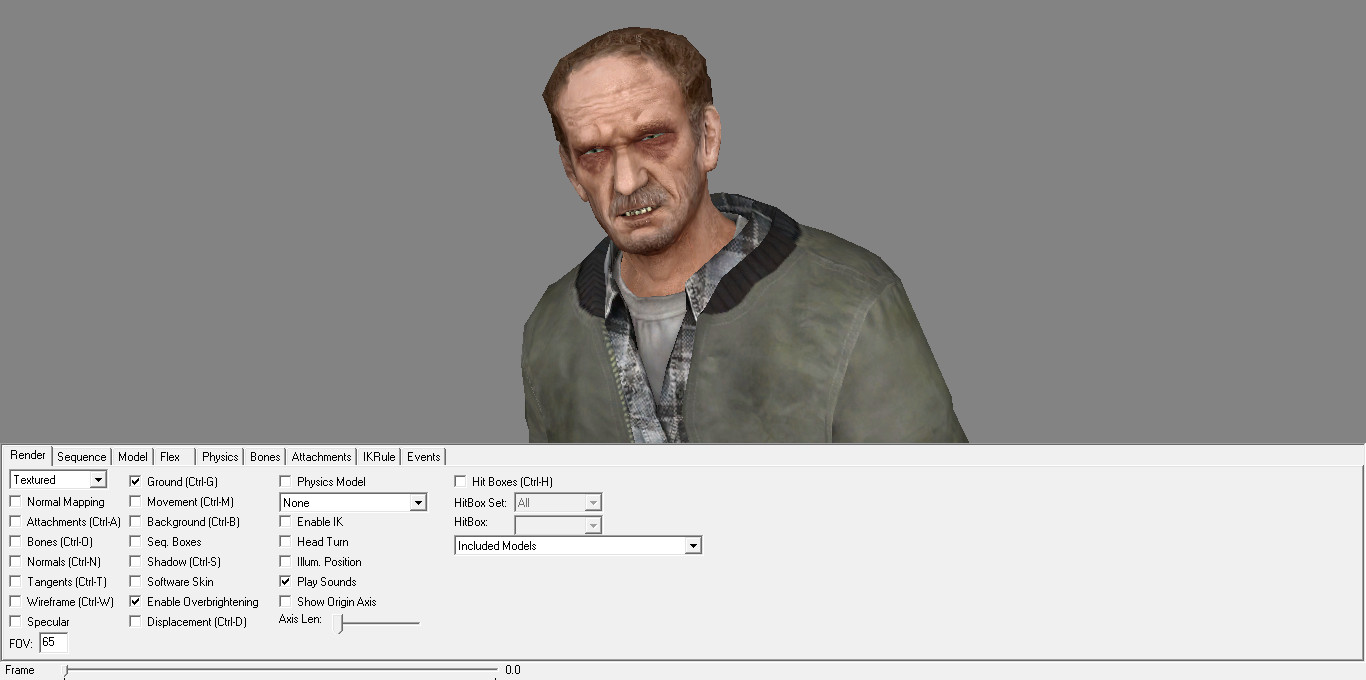This screenshot has width=1366, height=680.
Task: Enable the Head Turn option
Action: pos(285,541)
